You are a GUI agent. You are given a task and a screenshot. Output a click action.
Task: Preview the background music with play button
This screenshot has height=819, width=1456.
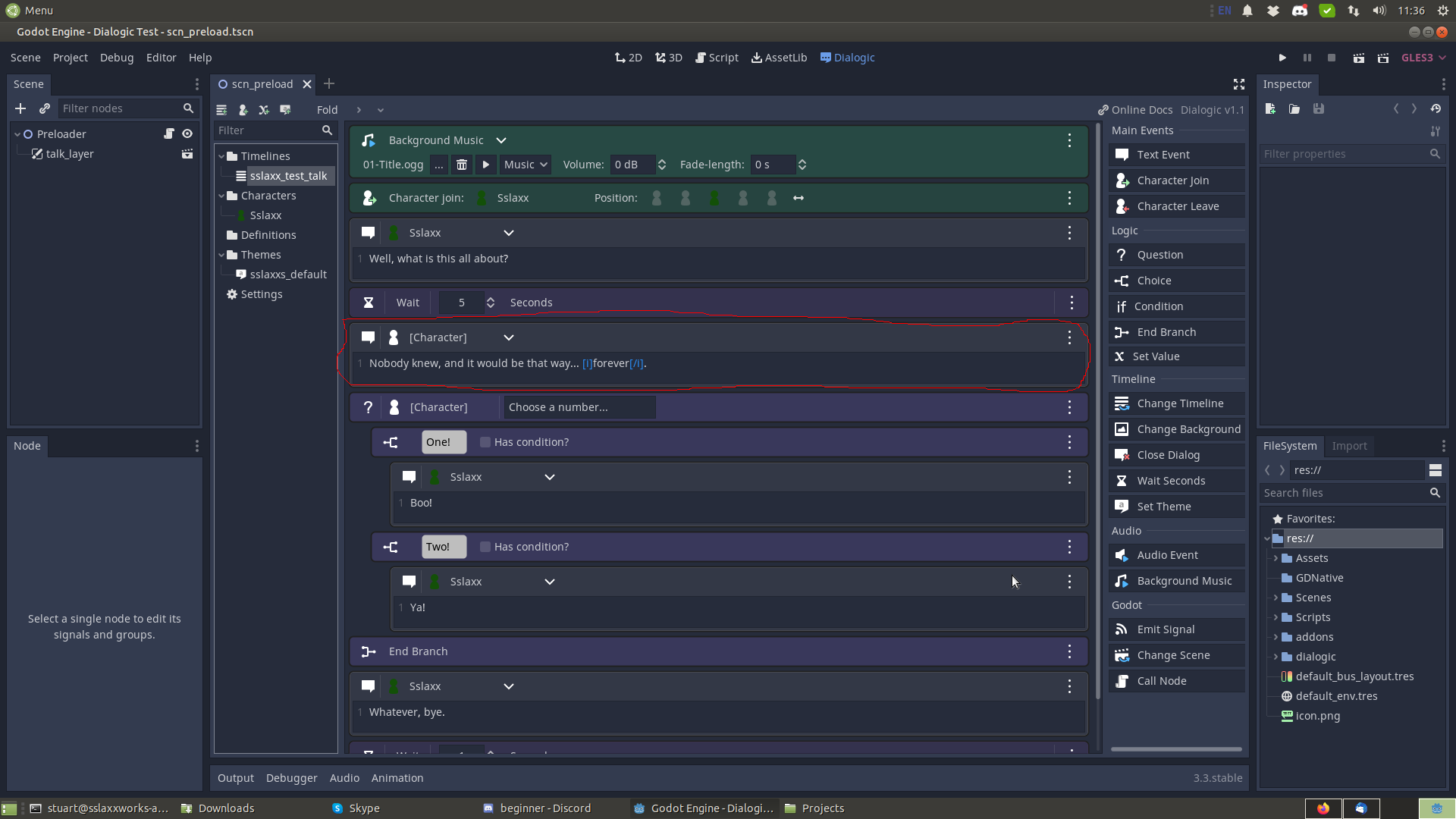click(x=486, y=165)
